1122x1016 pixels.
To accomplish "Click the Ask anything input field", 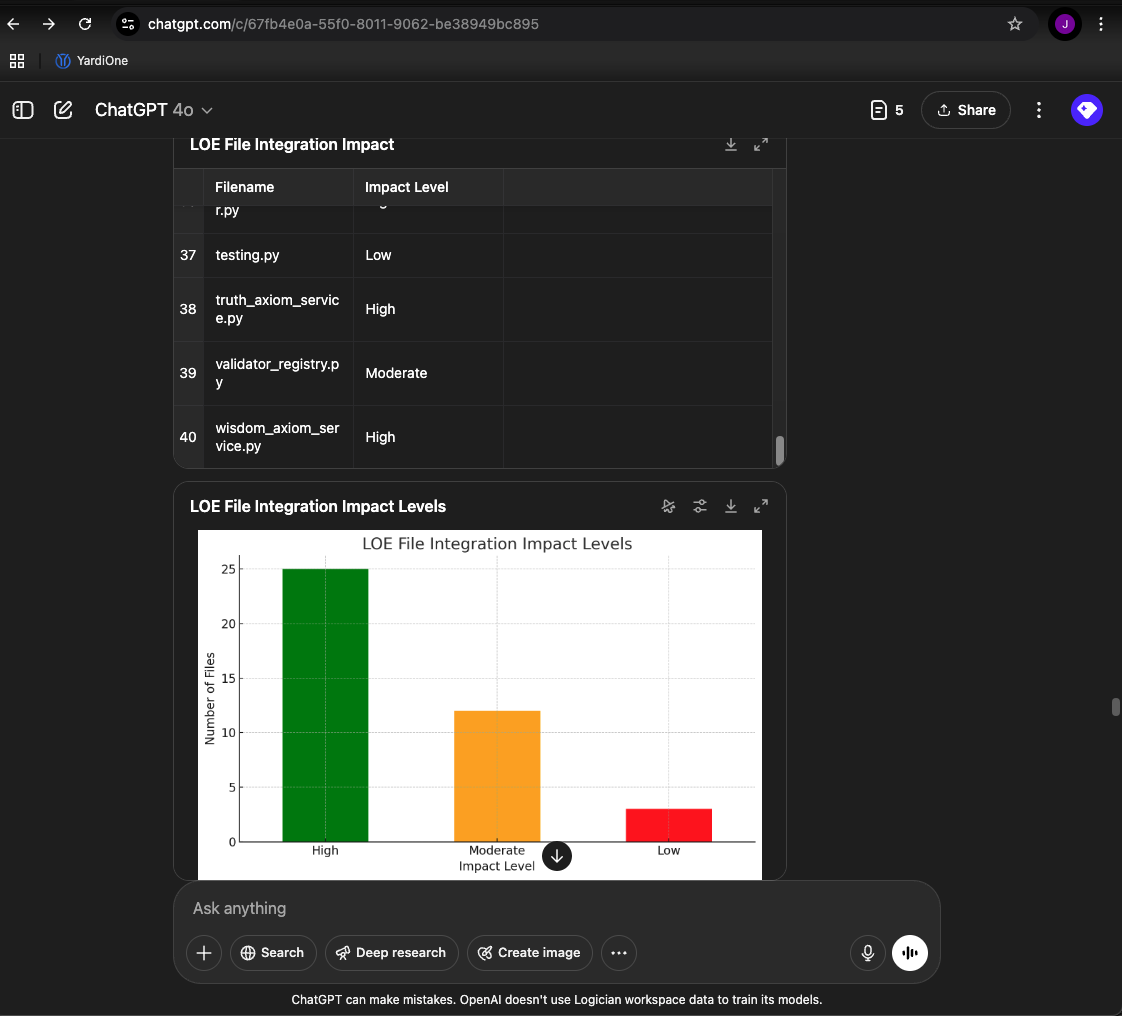I will (x=556, y=908).
